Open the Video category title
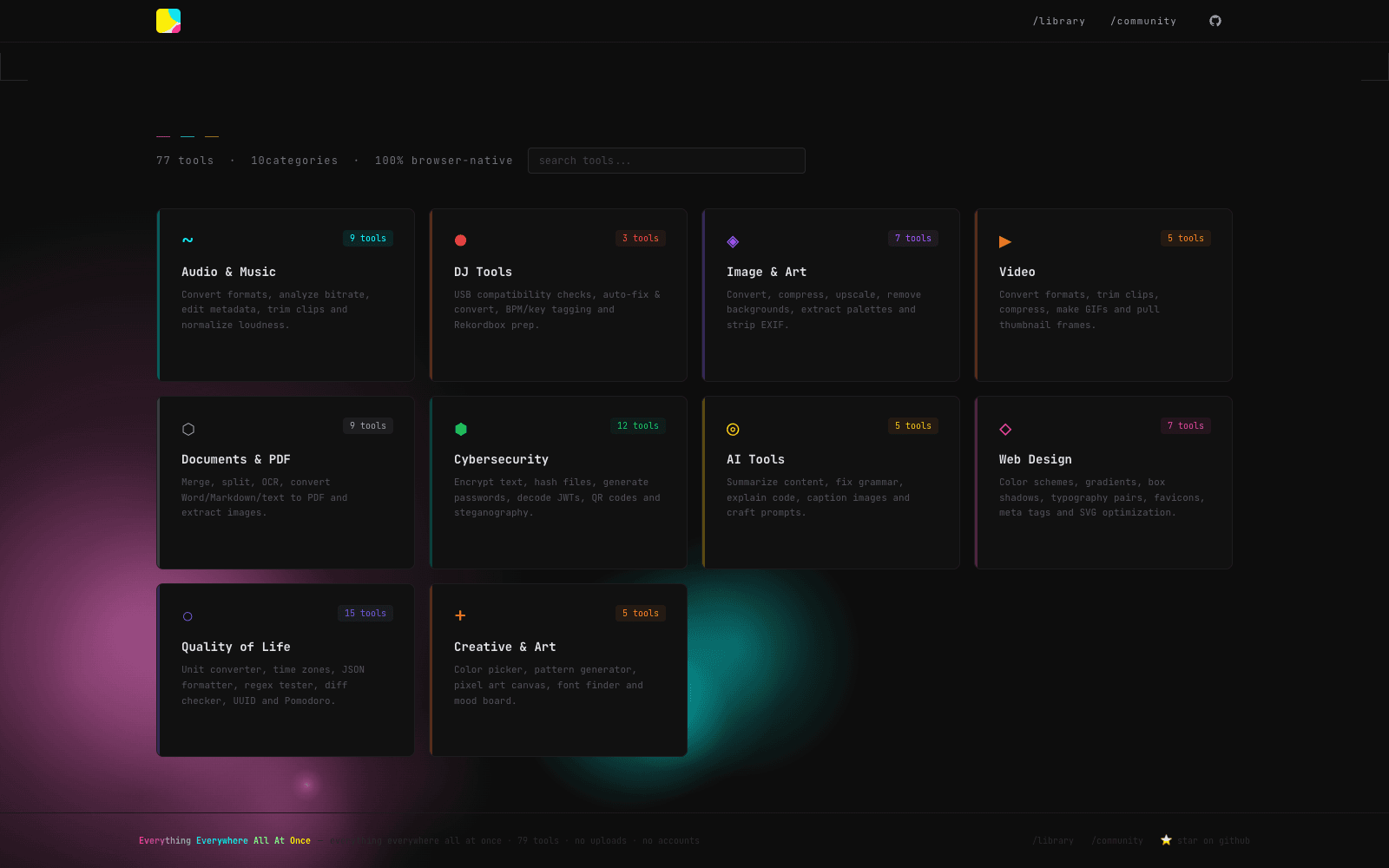This screenshot has height=868, width=1389. point(1017,272)
